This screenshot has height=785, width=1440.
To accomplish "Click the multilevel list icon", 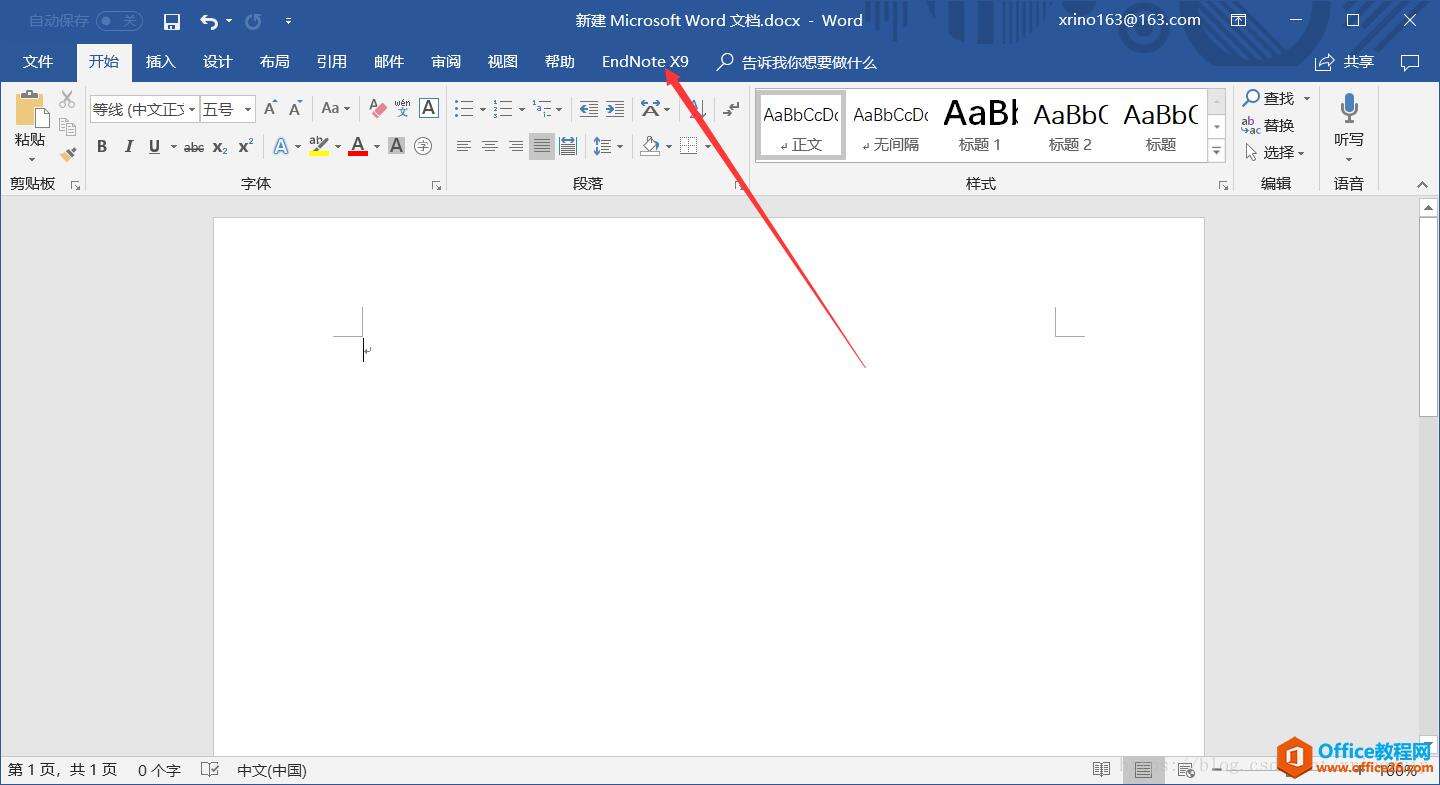I will pyautogui.click(x=542, y=108).
